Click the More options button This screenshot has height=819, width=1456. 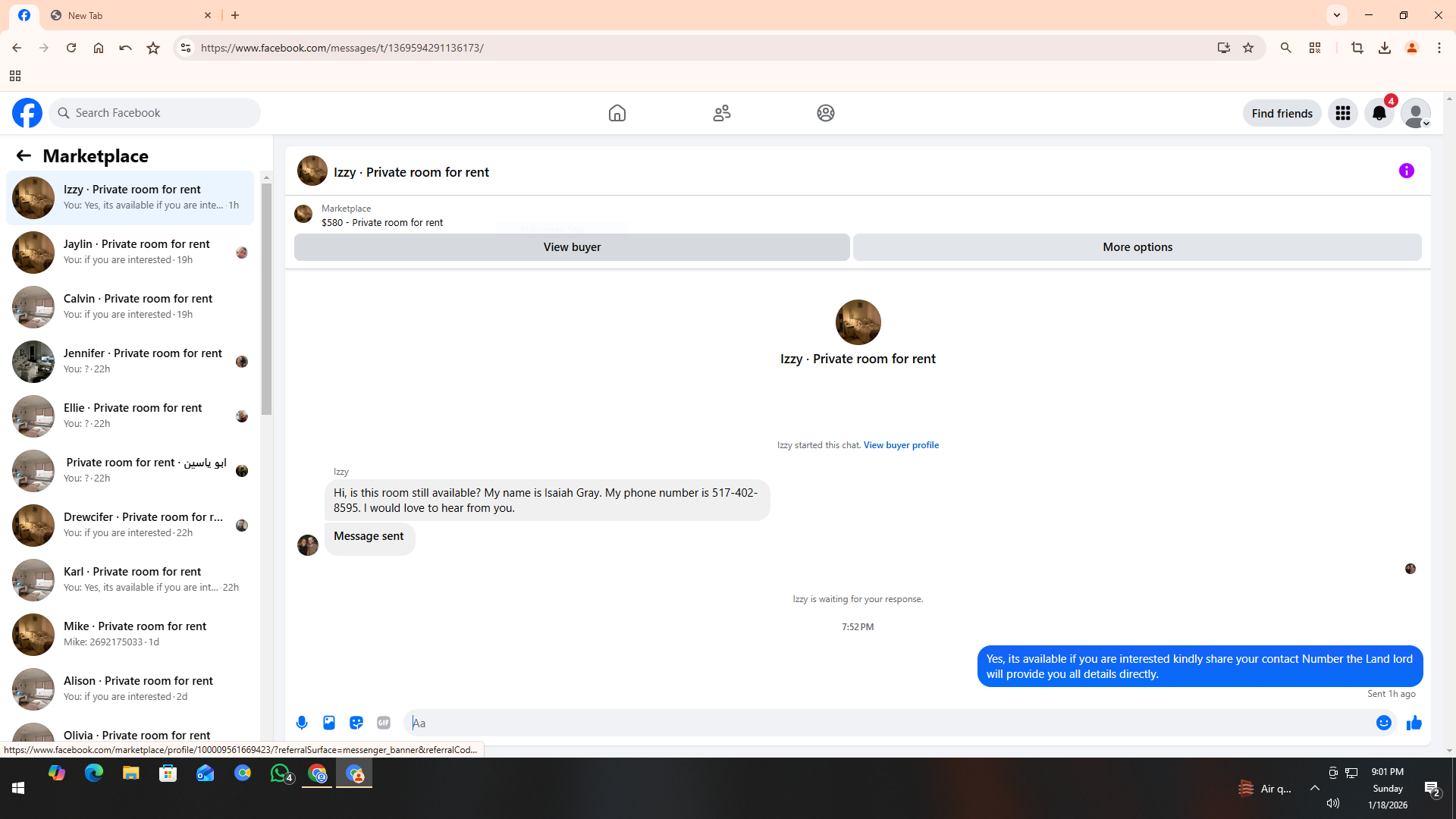point(1137,247)
